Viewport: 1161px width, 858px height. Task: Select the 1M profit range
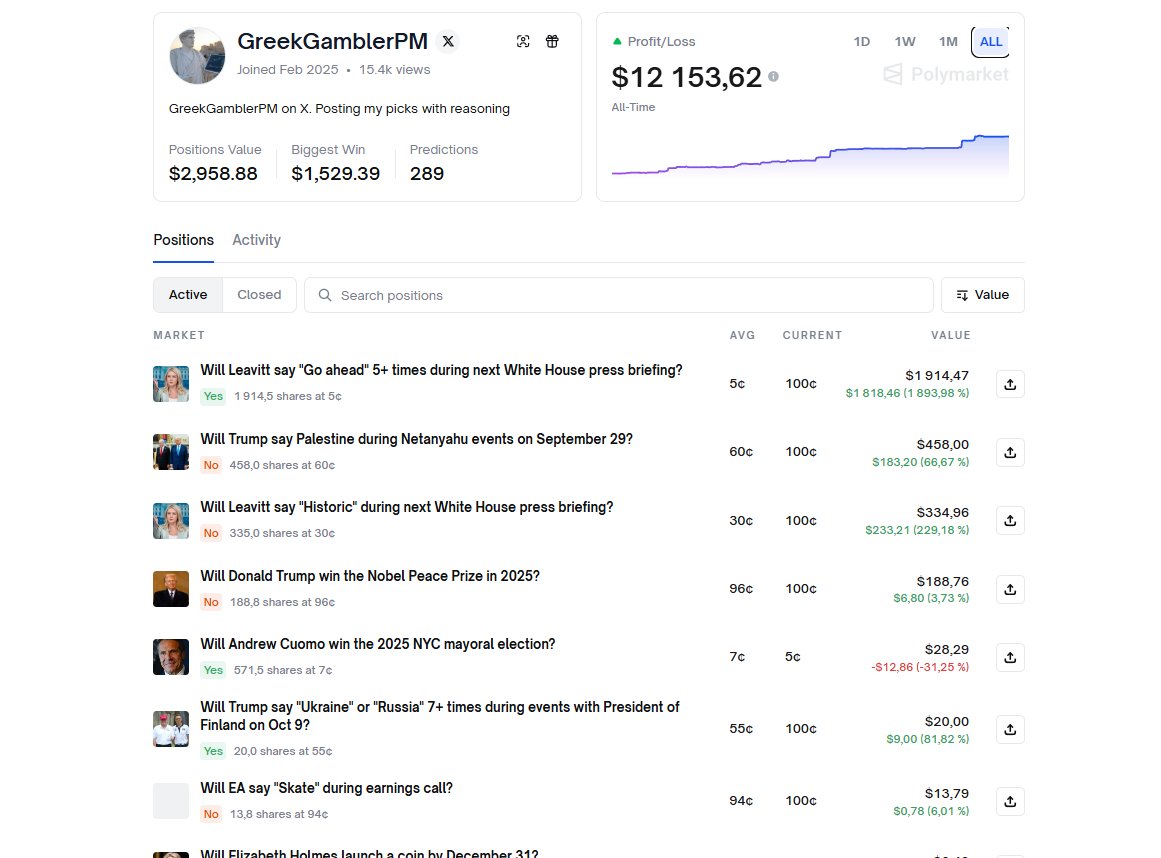click(948, 41)
